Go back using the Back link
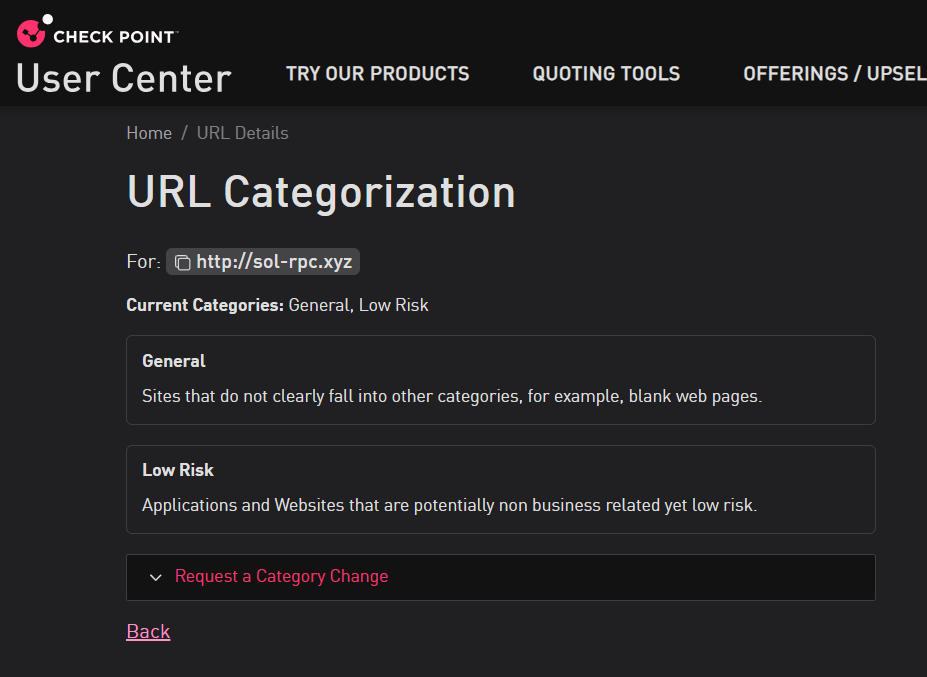Viewport: 927px width, 677px height. pyautogui.click(x=148, y=631)
